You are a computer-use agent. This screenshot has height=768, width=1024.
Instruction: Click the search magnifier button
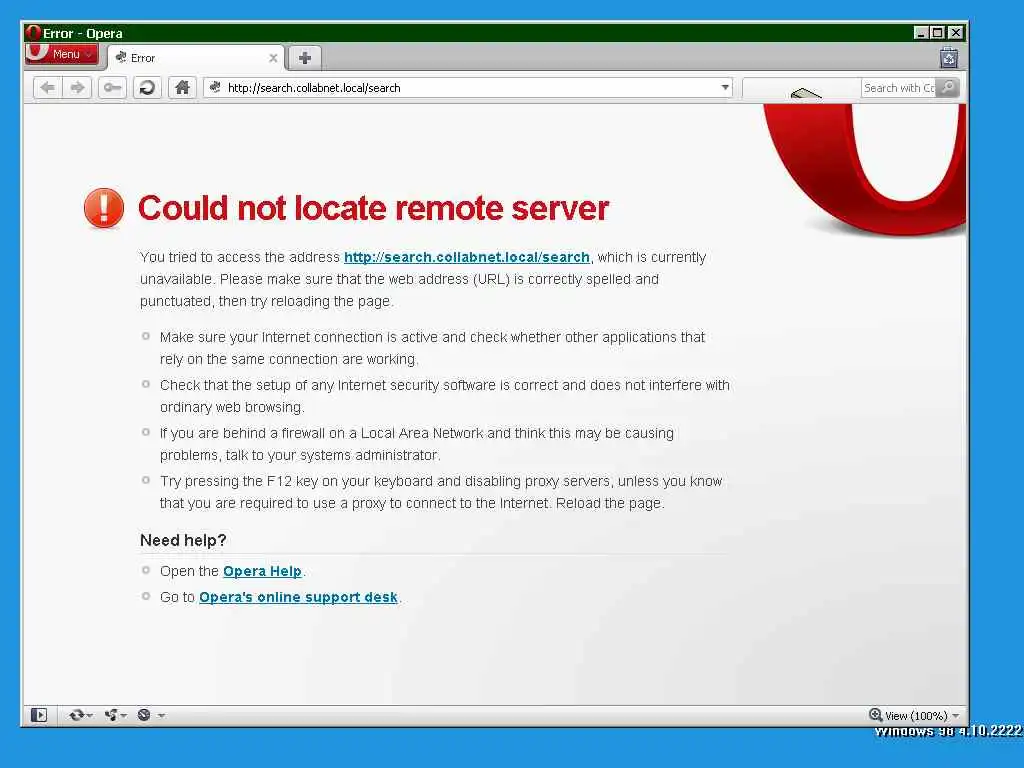(x=948, y=88)
